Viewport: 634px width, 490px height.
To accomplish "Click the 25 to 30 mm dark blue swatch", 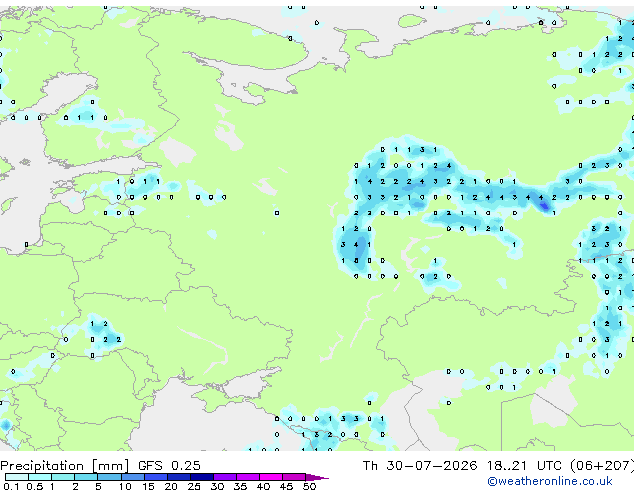I will 202,477.
